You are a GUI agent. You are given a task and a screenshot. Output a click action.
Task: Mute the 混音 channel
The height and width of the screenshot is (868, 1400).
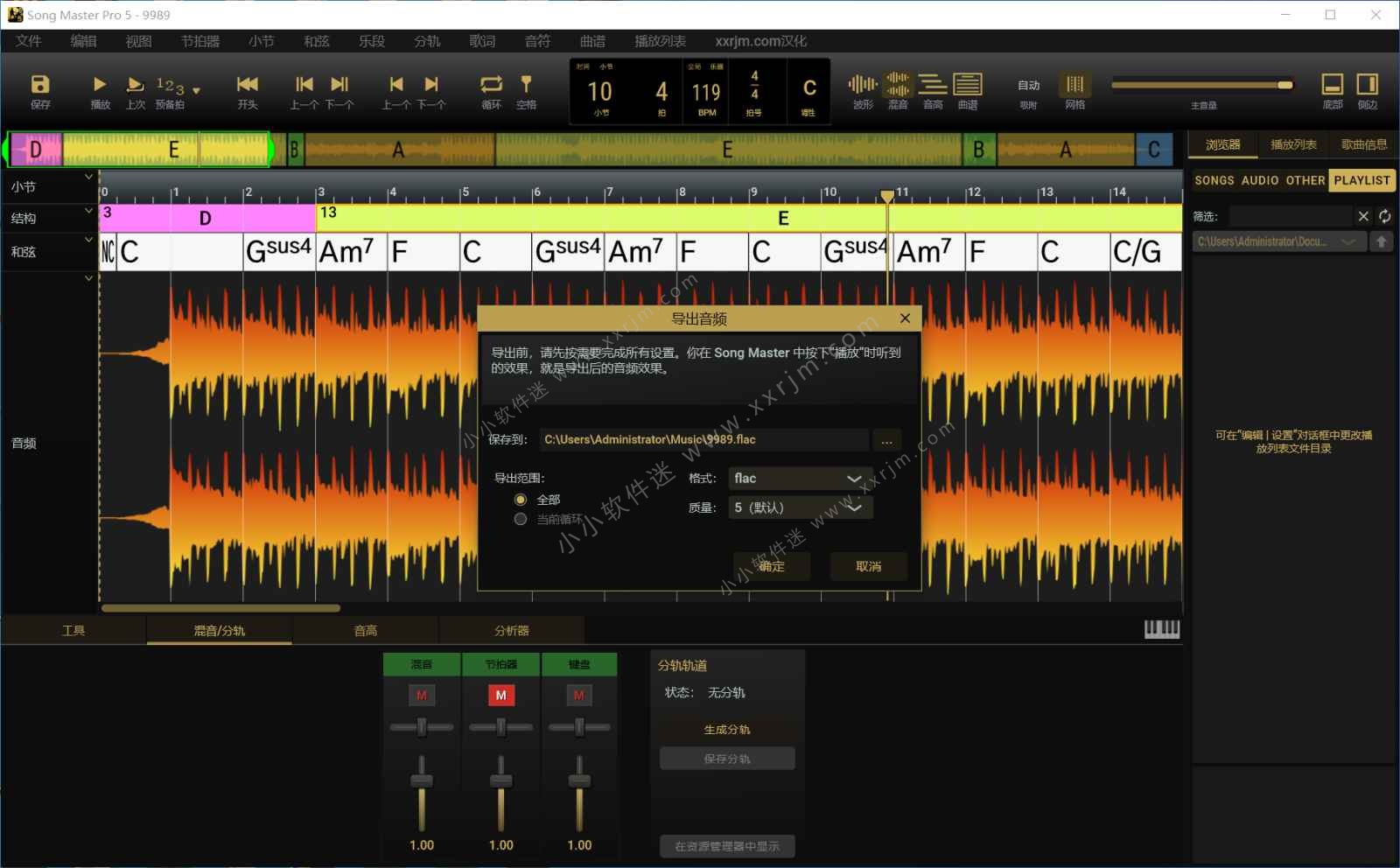422,696
